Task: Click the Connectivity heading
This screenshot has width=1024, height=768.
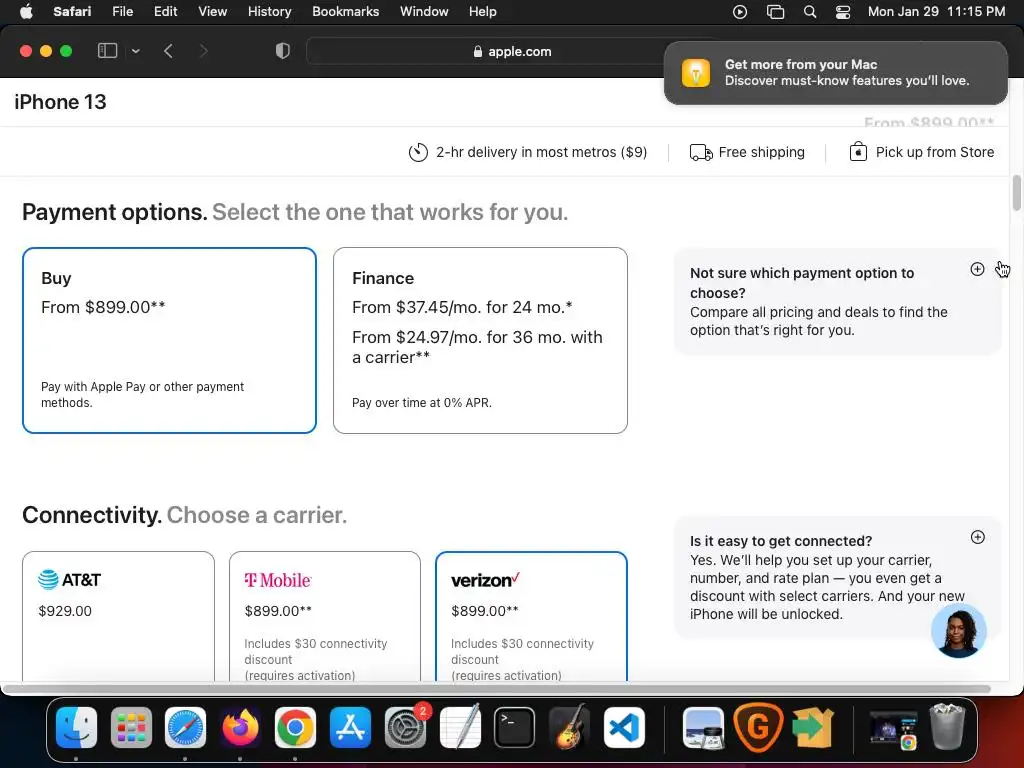Action: click(x=92, y=515)
